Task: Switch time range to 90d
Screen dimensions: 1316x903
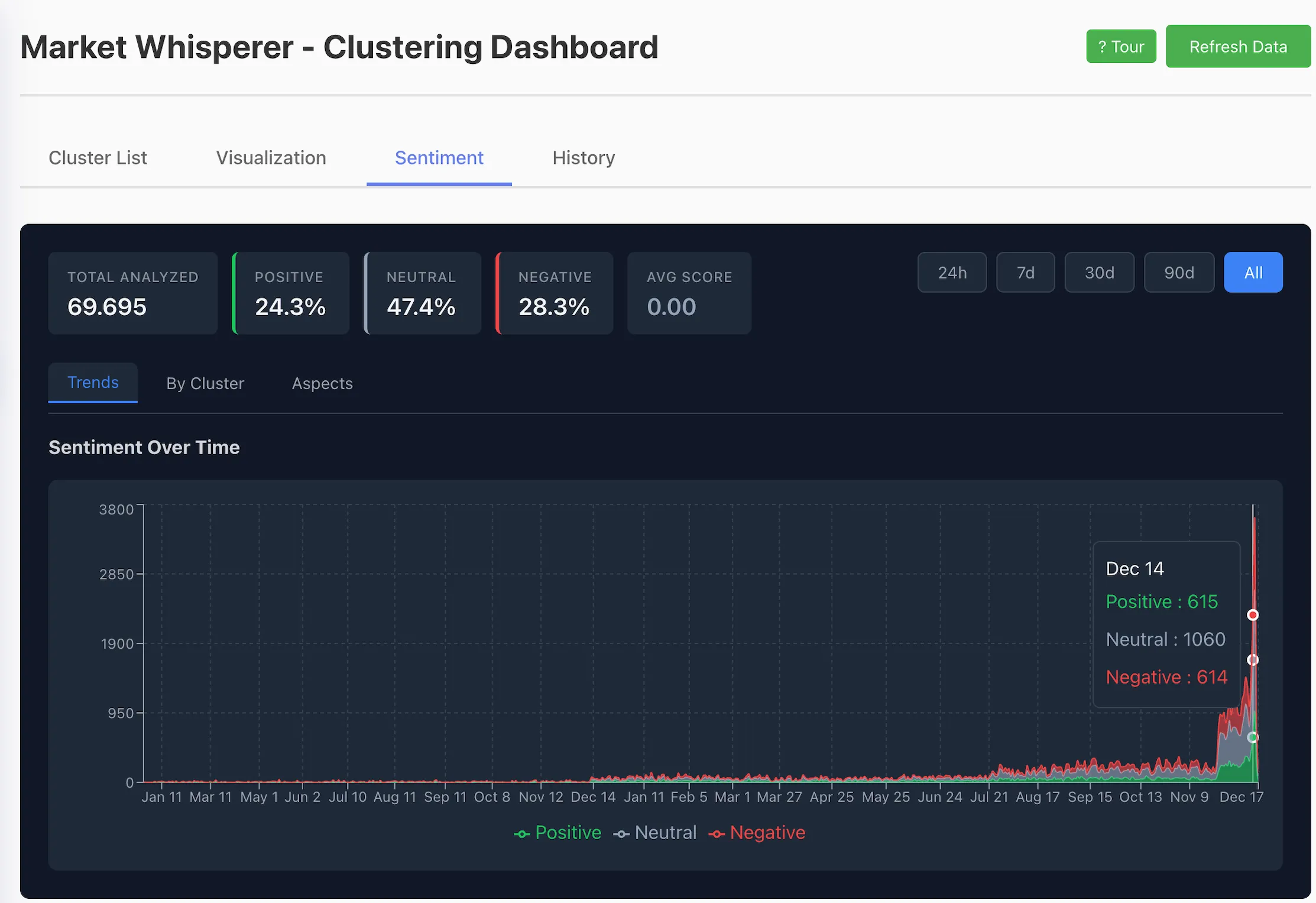Action: coord(1179,272)
